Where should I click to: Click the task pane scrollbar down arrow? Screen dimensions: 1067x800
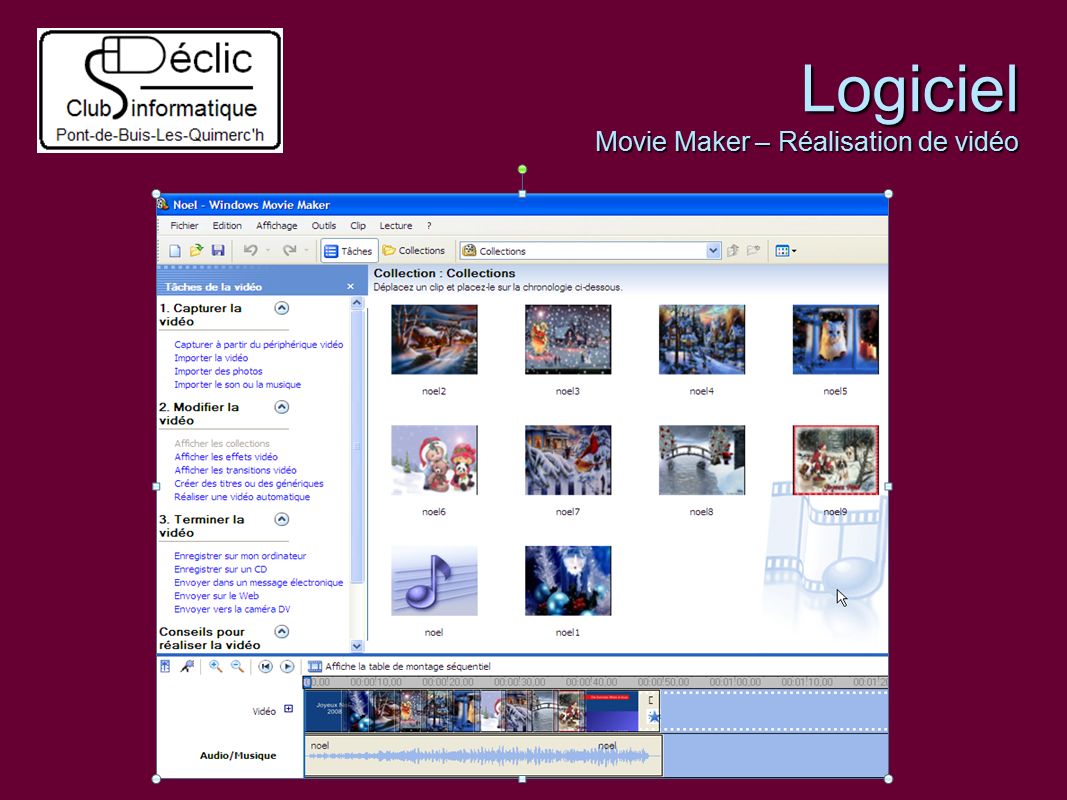coord(357,646)
